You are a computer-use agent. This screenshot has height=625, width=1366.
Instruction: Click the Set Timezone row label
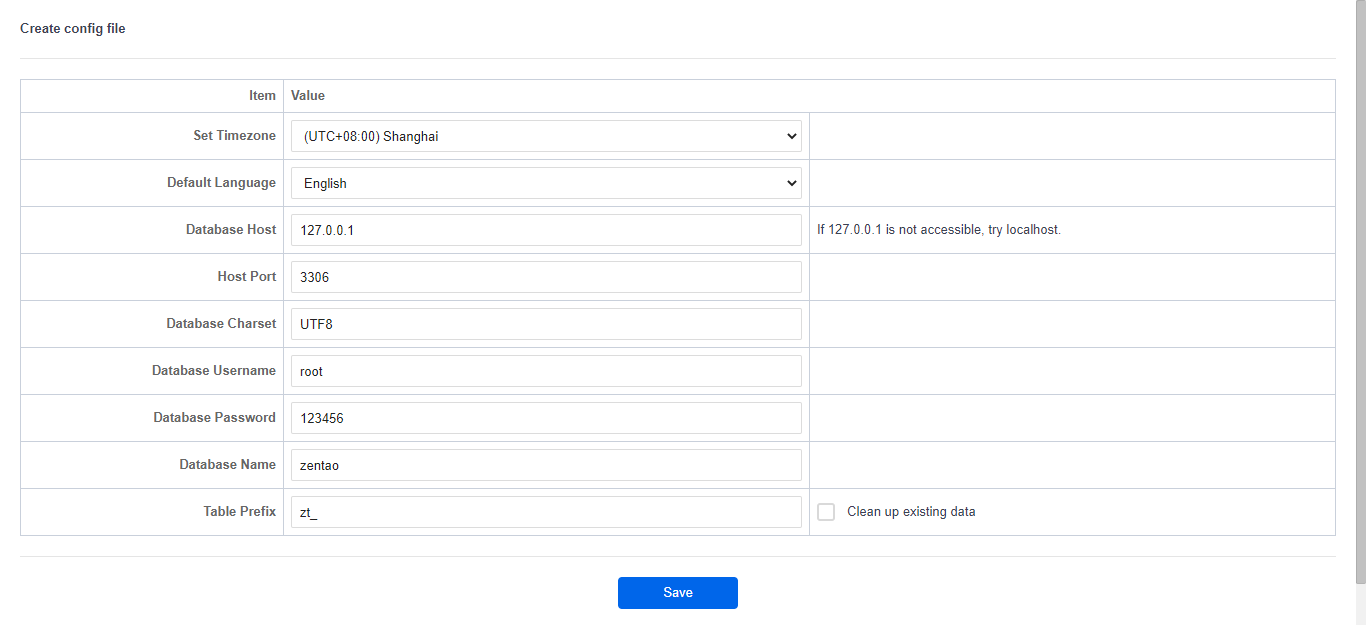234,136
